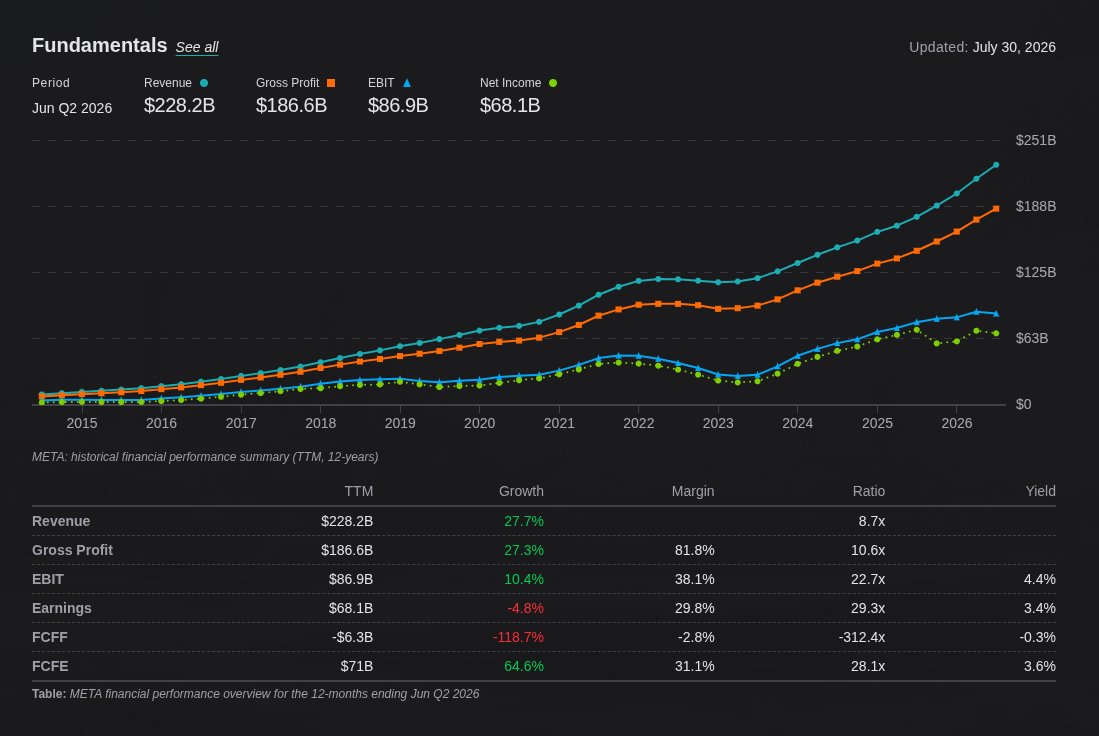Click EBIT growth value 10.4%
Viewport: 1099px width, 736px height.
pos(524,579)
